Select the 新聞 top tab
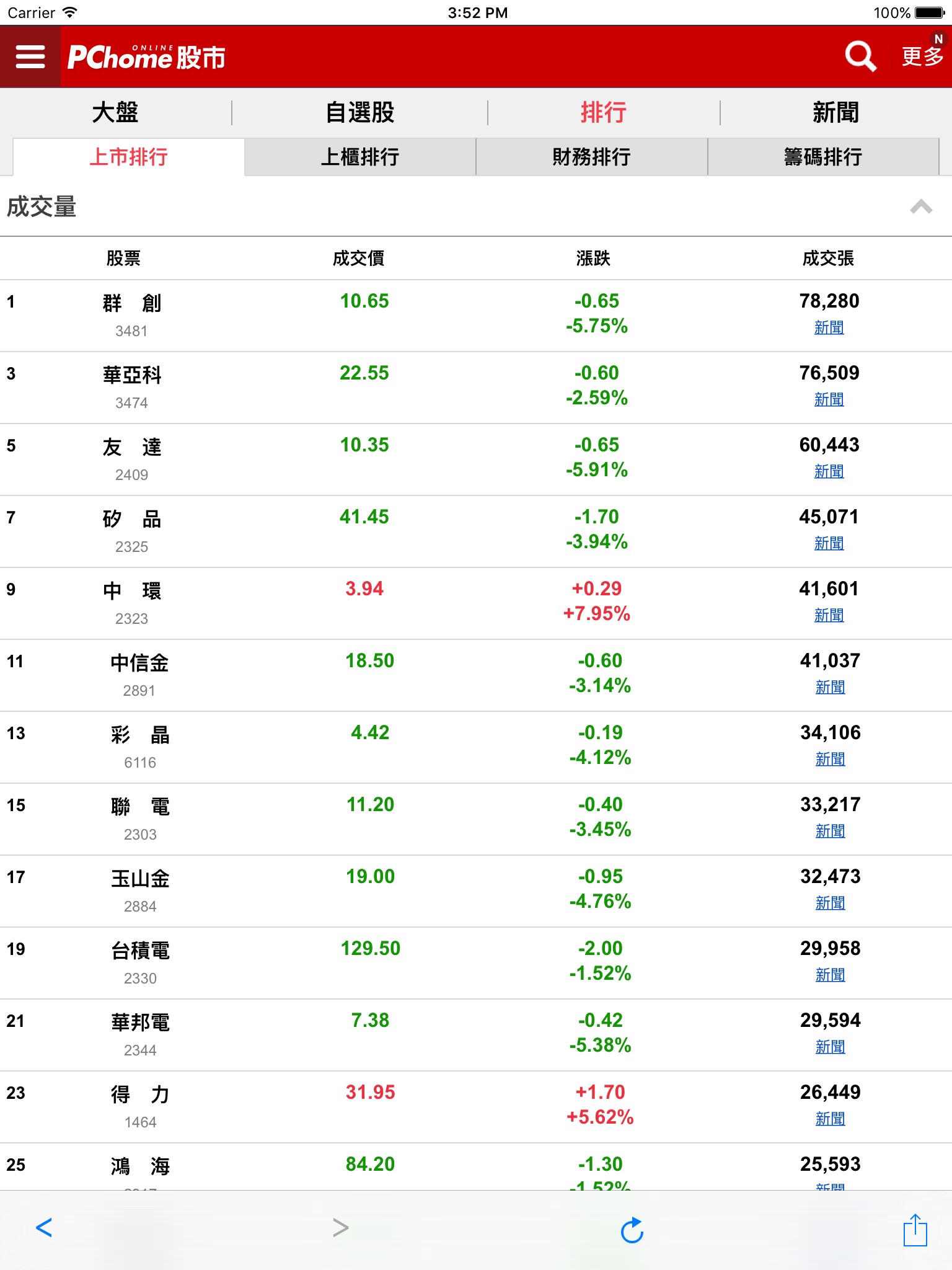Image resolution: width=952 pixels, height=1270 pixels. [835, 113]
